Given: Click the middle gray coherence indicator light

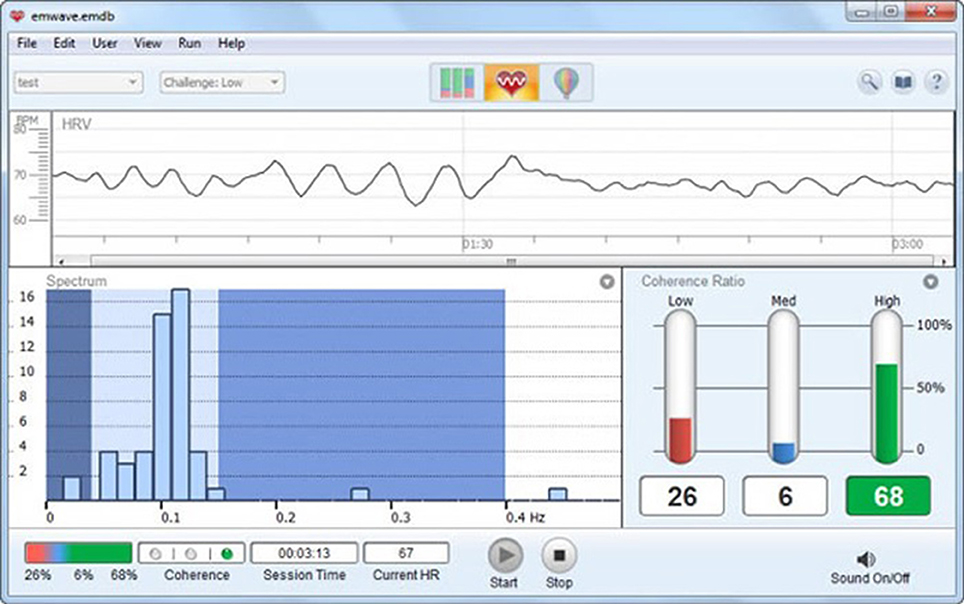Looking at the screenshot, I should click(x=191, y=554).
